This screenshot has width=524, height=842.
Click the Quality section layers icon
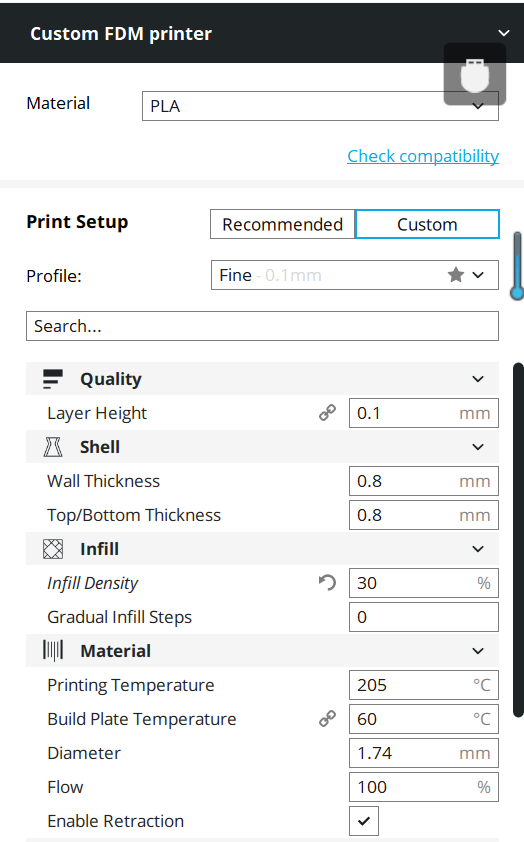click(53, 379)
